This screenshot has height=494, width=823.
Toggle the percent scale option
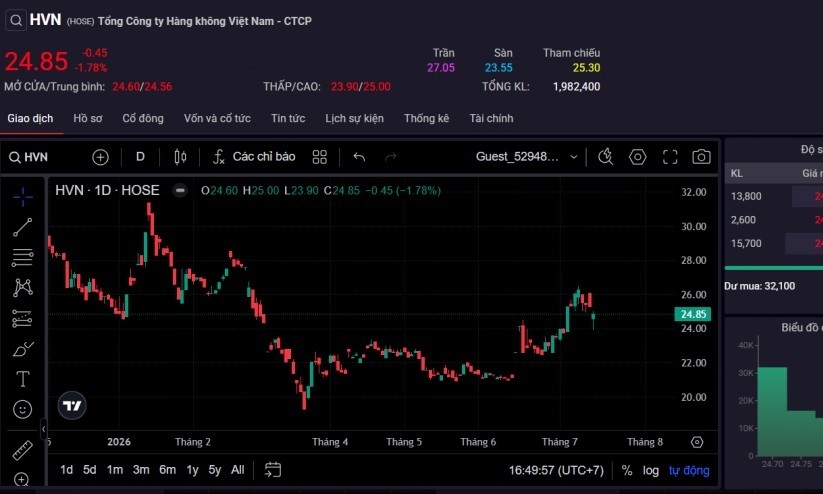coord(627,470)
